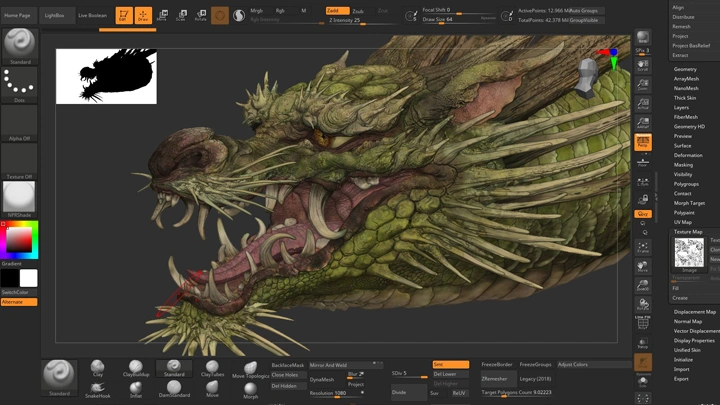Viewport: 720px width, 405px height.
Task: Toggle BackfaceMask option
Action: pos(287,365)
